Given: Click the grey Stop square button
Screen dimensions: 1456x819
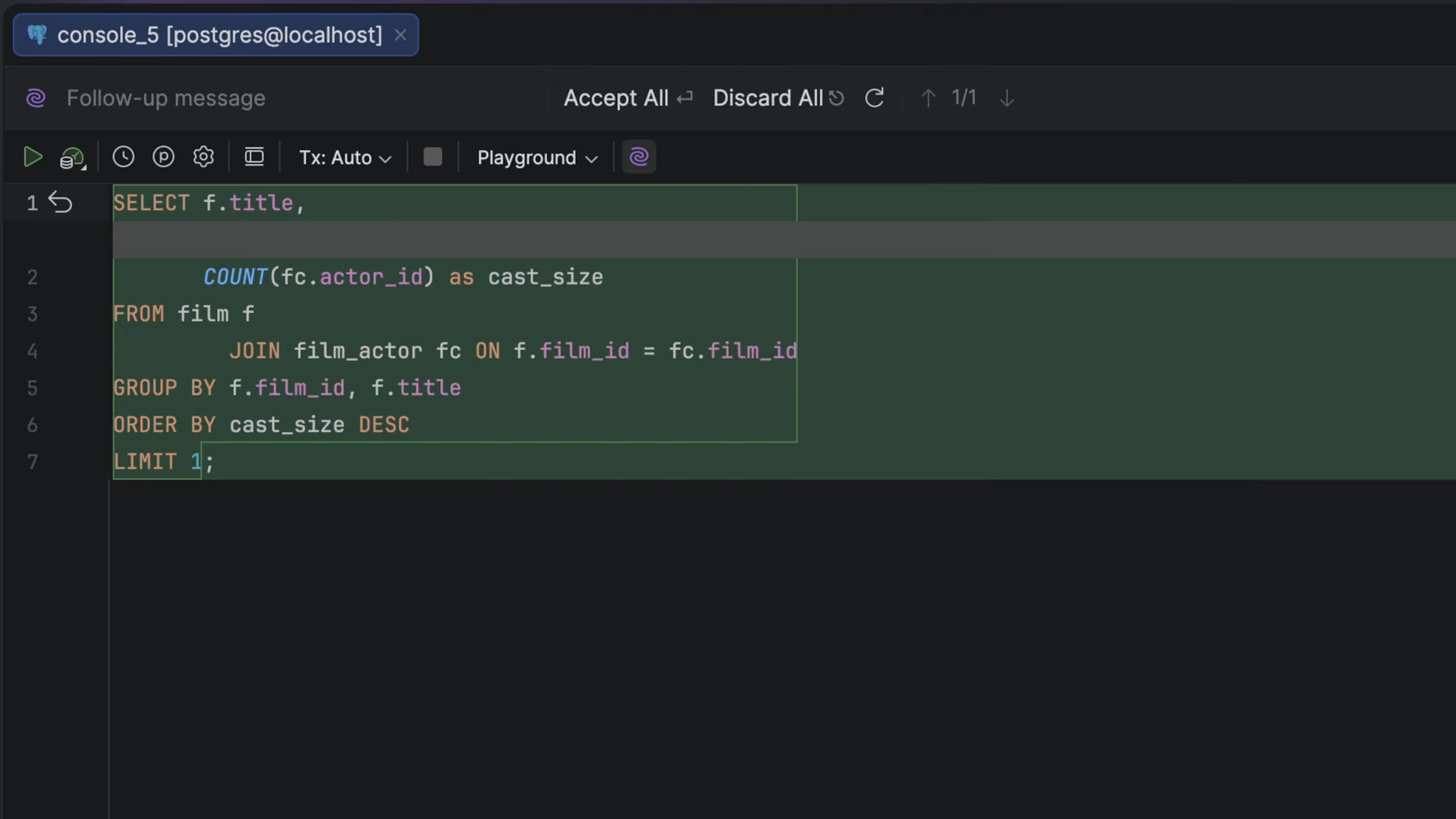Looking at the screenshot, I should point(433,156).
